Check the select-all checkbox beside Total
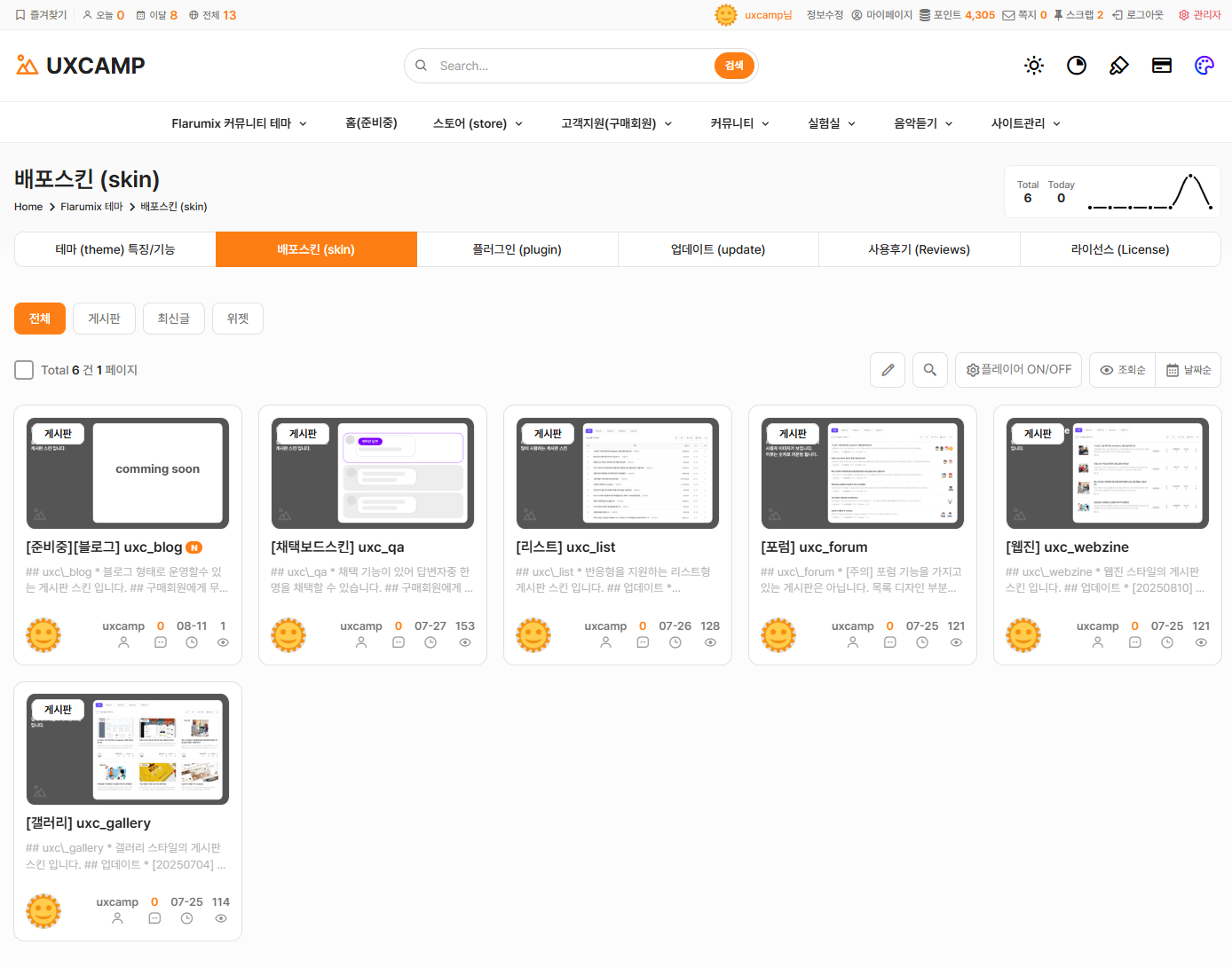This screenshot has height=968, width=1232. (24, 370)
